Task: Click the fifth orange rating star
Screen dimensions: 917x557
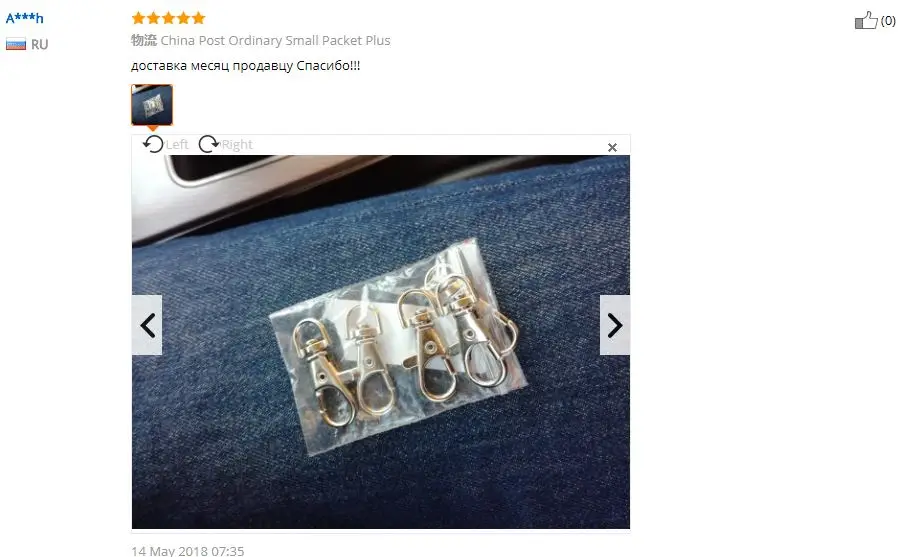Action: pos(199,18)
